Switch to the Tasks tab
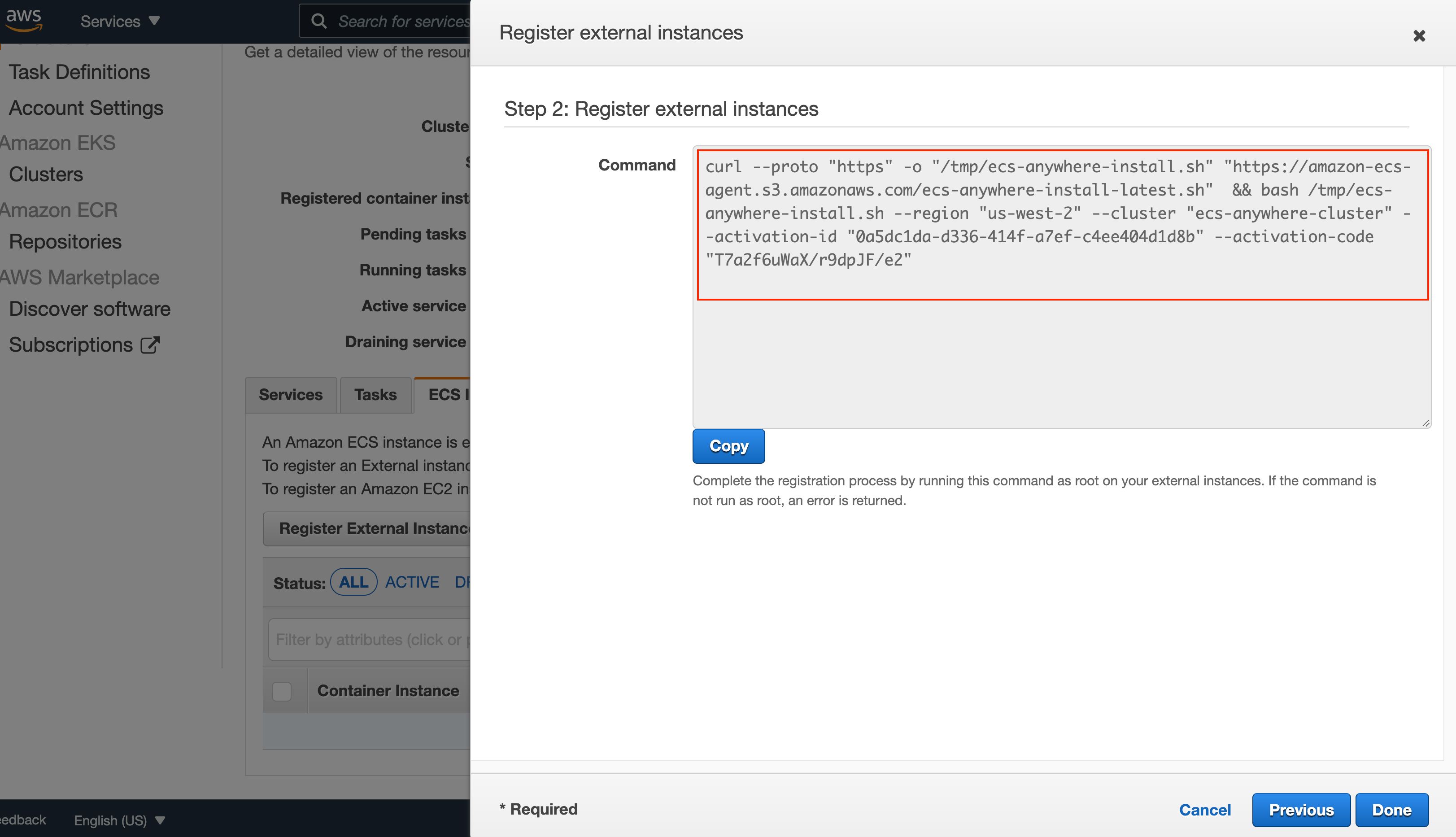The image size is (1456, 837). tap(375, 395)
